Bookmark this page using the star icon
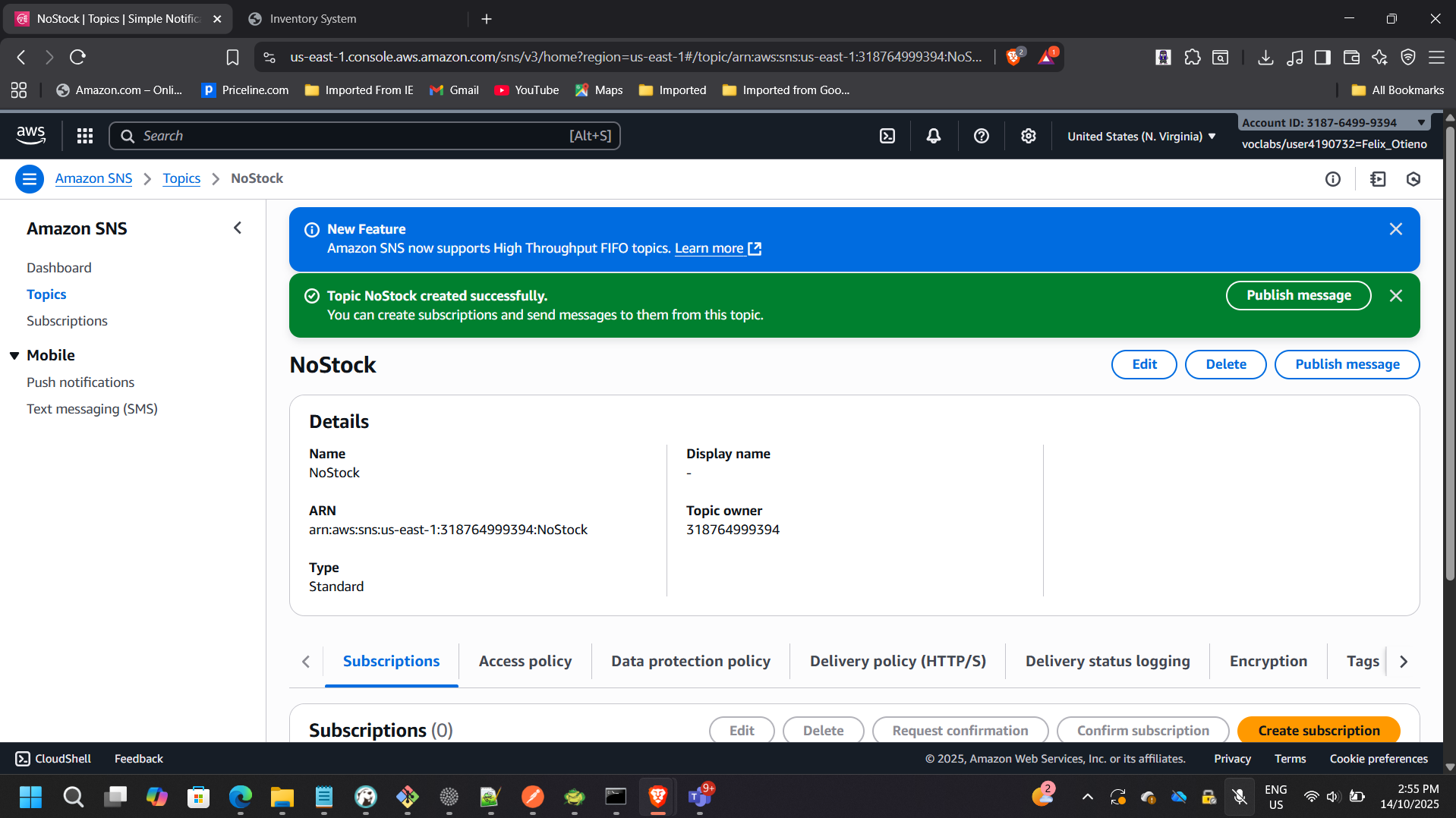Viewport: 1456px width, 818px height. [232, 56]
